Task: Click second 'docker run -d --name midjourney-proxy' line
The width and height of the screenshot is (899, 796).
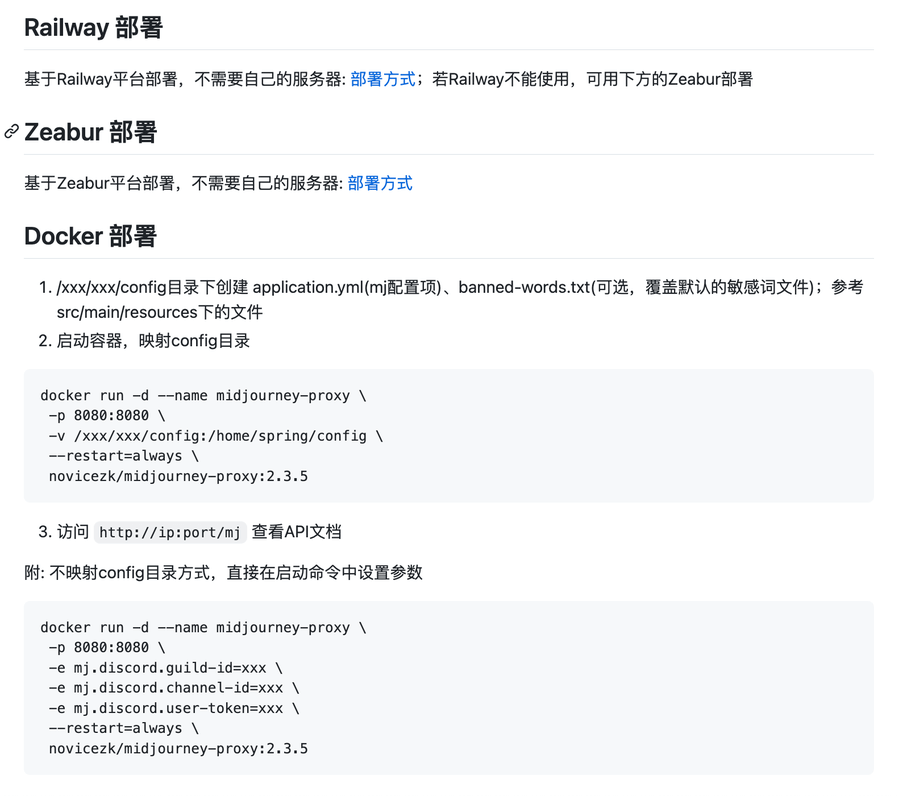Action: (203, 627)
